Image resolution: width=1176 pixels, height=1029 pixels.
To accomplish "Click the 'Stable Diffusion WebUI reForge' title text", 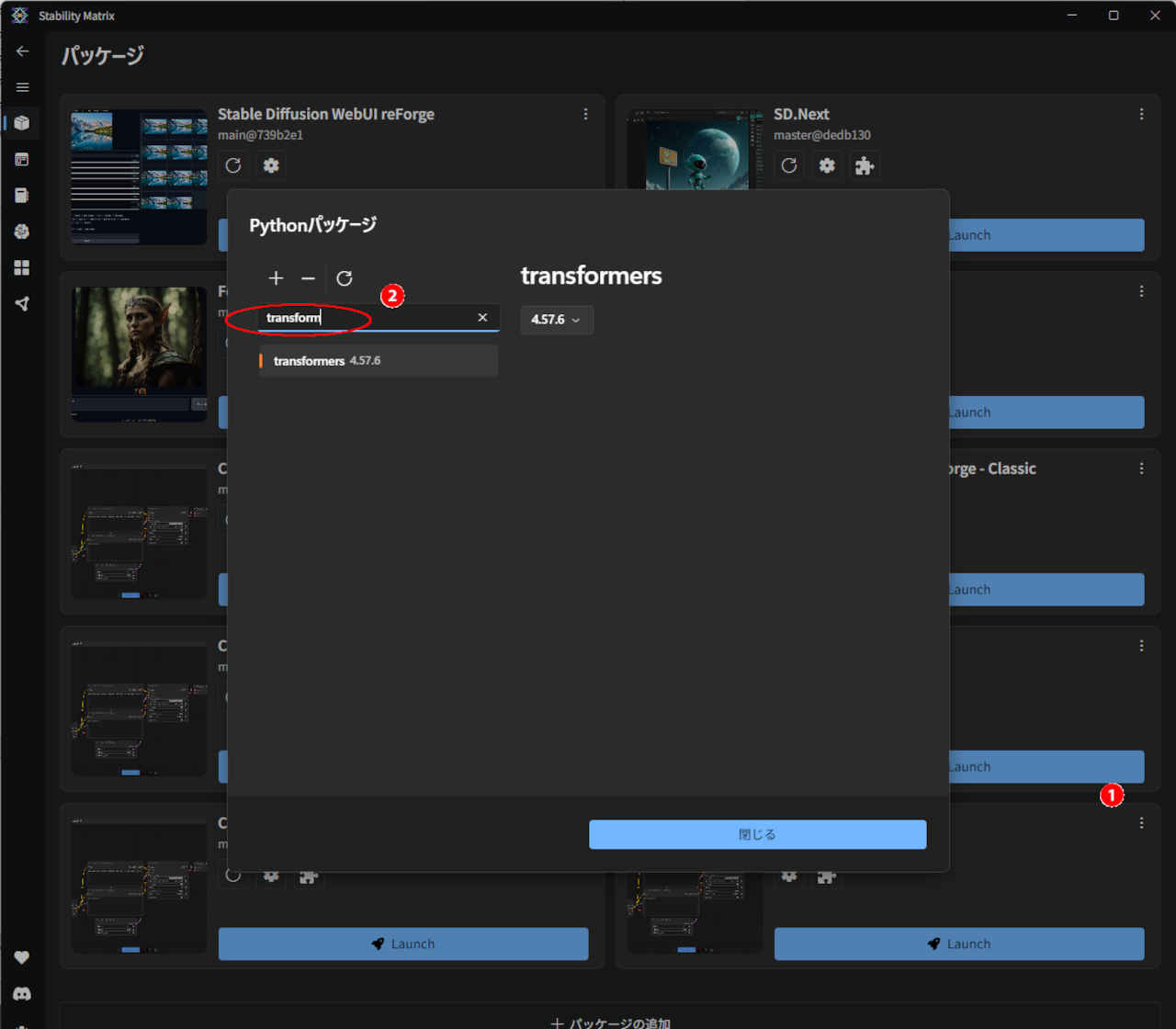I will (326, 114).
